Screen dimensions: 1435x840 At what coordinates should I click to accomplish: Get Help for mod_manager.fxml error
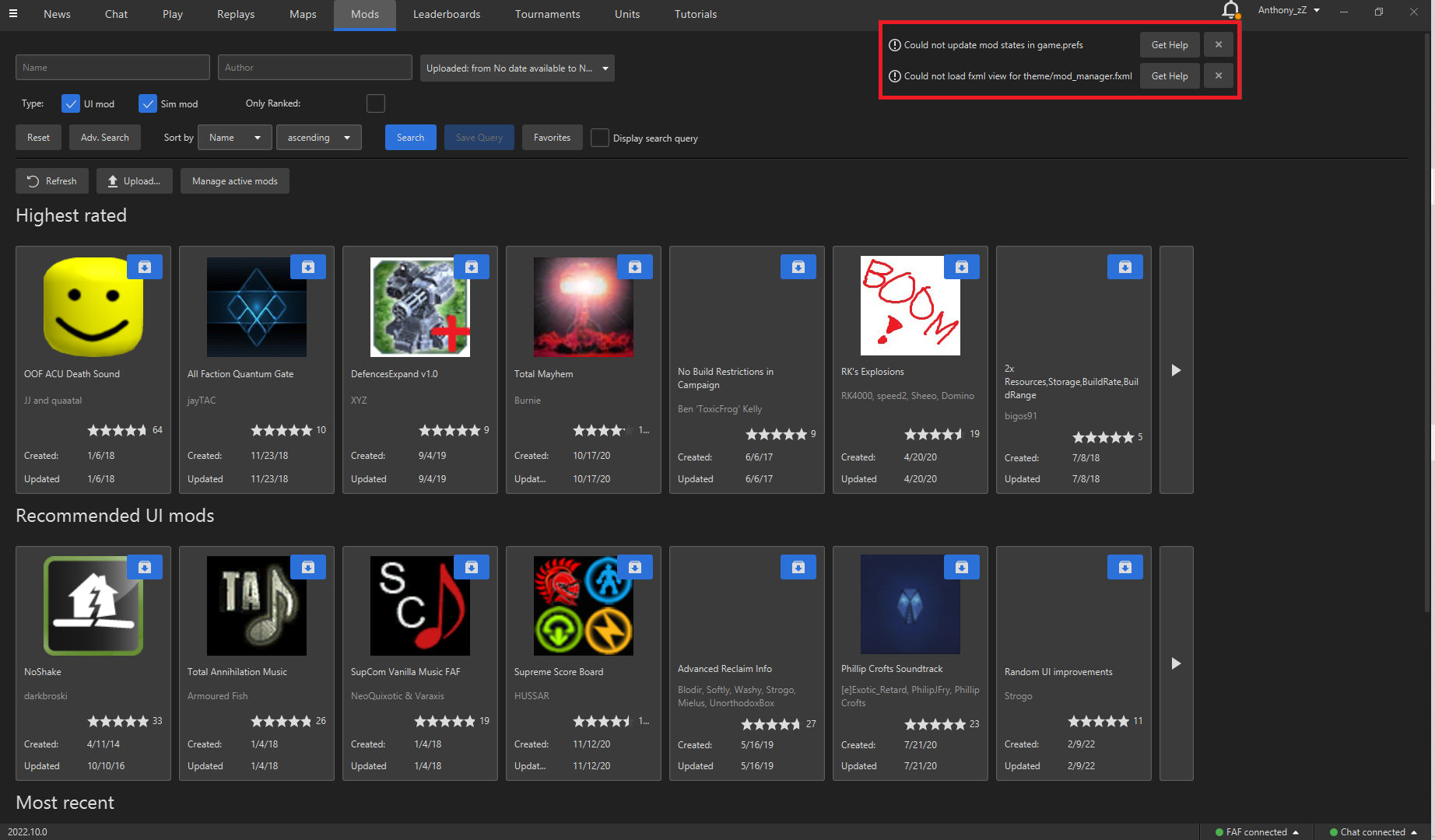(1170, 76)
